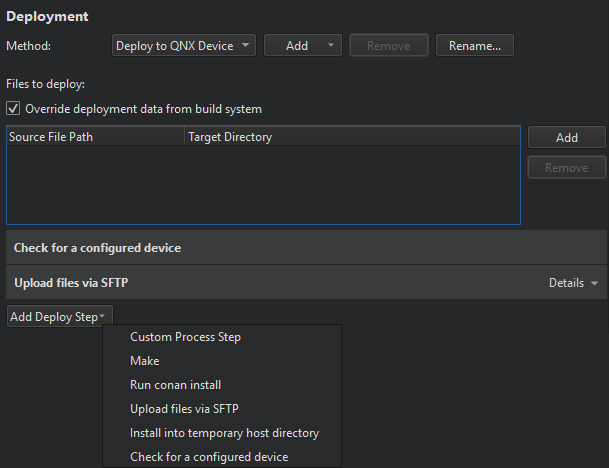This screenshot has width=609, height=468.
Task: Click inside the empty files to deploy table
Action: pos(262,185)
